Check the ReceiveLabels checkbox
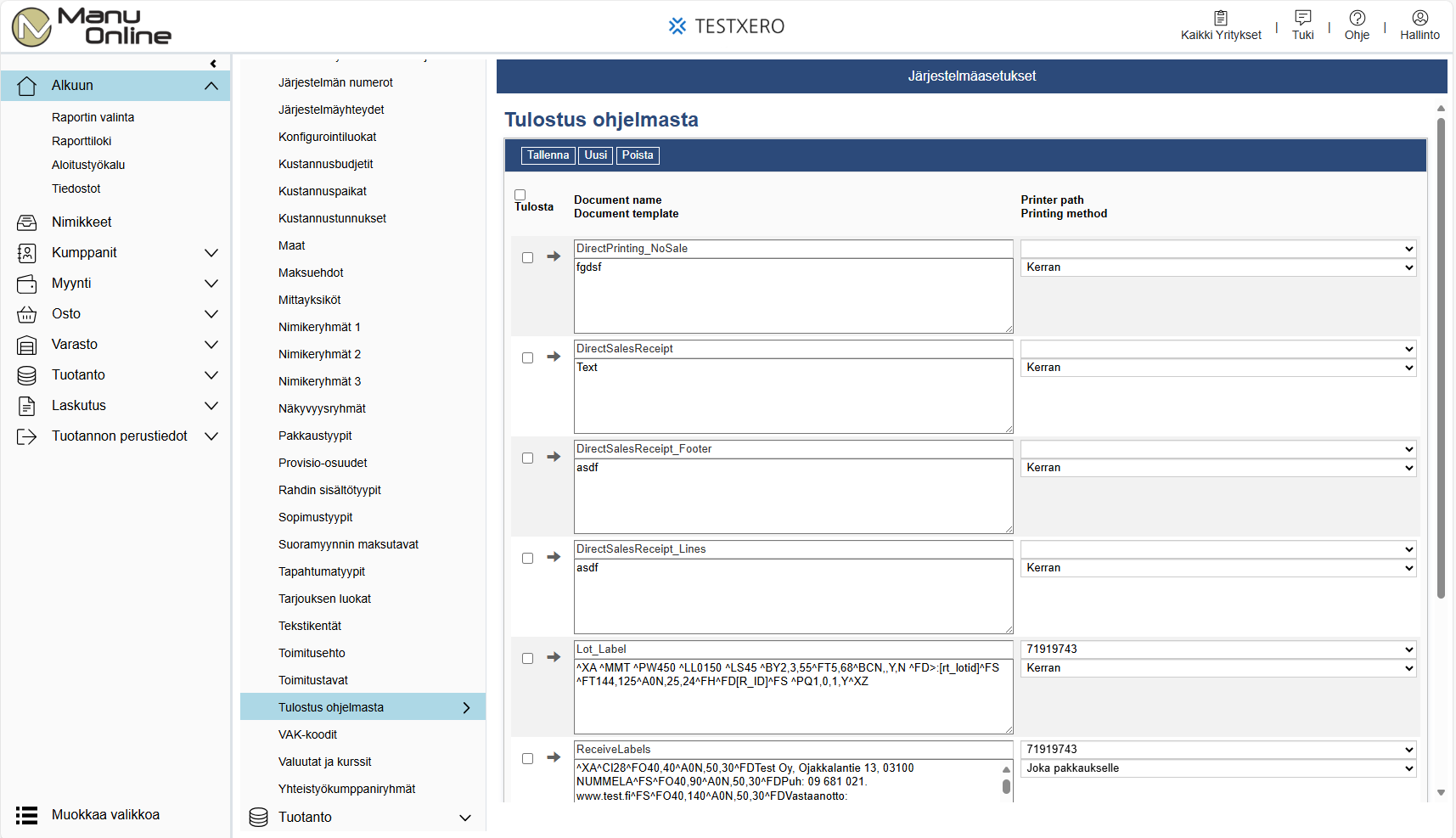The width and height of the screenshot is (1456, 838). (527, 759)
